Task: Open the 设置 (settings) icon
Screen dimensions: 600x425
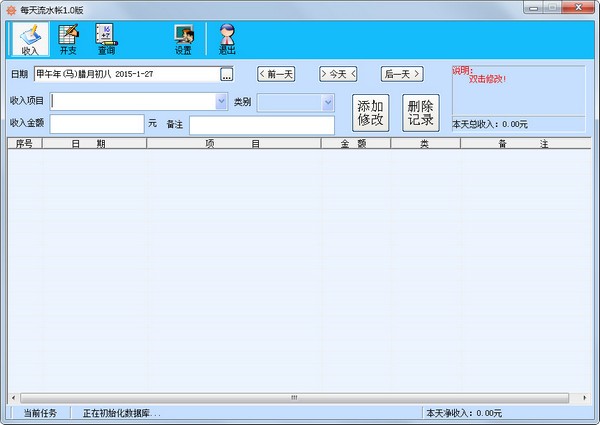Action: [x=183, y=39]
